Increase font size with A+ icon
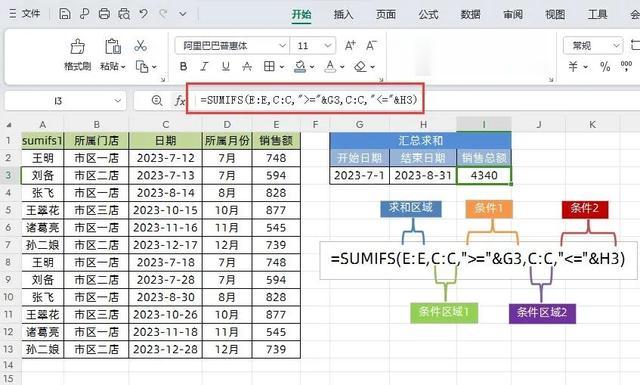The height and width of the screenshot is (385, 640). point(350,45)
